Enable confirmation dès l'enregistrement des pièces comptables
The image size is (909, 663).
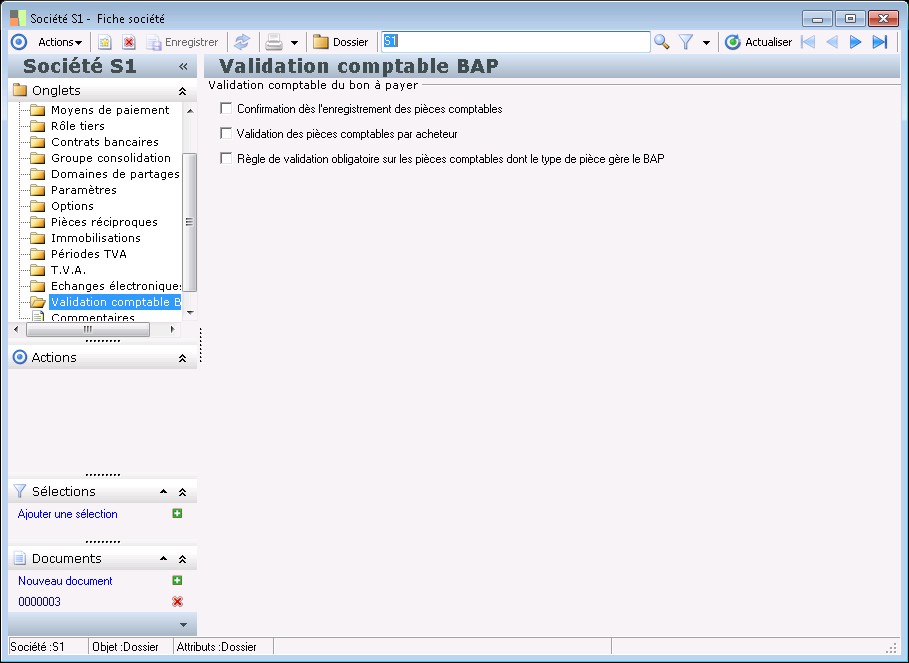(226, 109)
